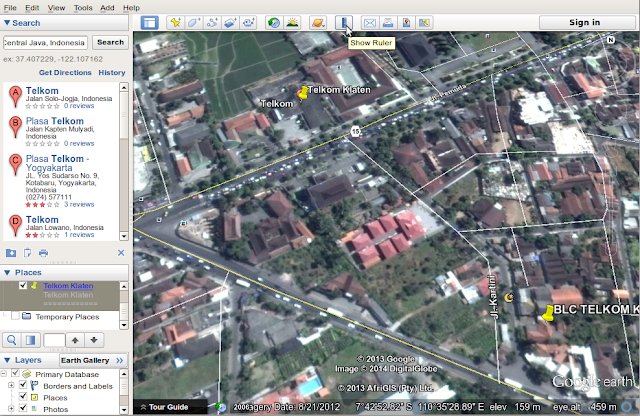Uncheck the Telkom Klaten place checkbox
The image size is (640, 416).
(23, 285)
